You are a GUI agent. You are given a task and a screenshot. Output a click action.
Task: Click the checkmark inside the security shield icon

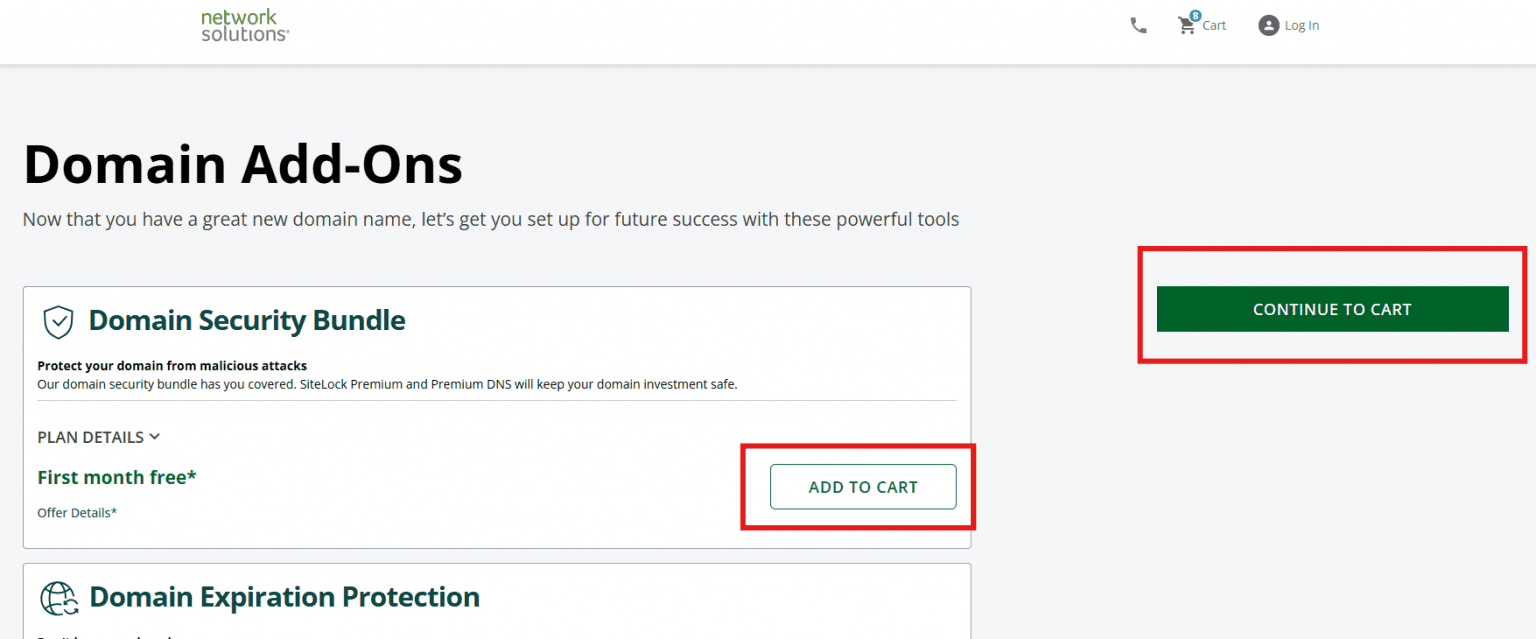coord(58,320)
